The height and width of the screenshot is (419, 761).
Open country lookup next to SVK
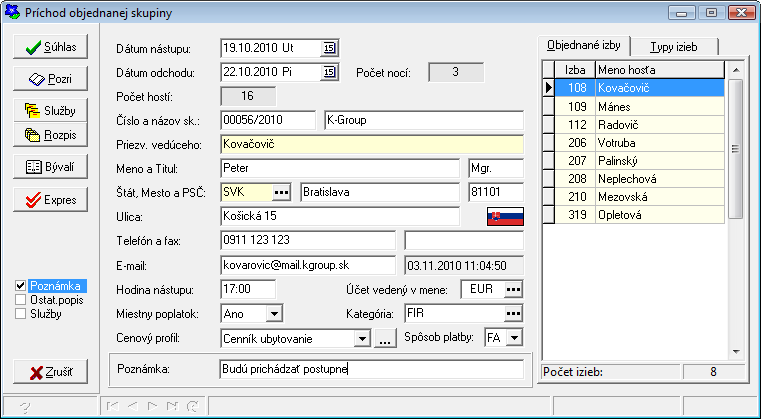click(281, 191)
